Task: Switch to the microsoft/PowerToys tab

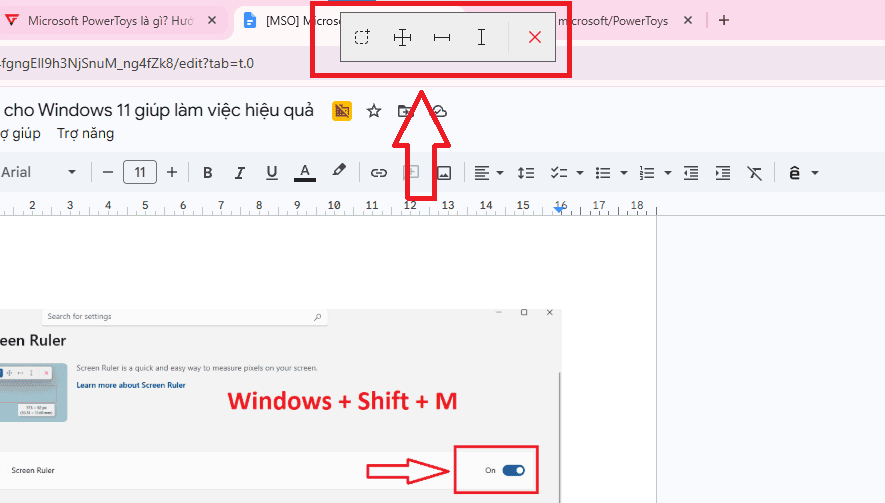Action: [x=612, y=21]
